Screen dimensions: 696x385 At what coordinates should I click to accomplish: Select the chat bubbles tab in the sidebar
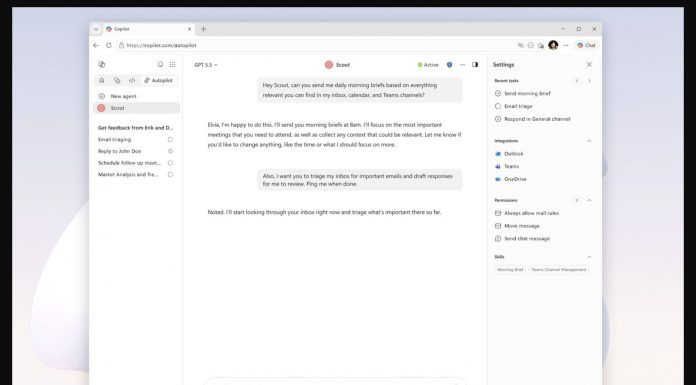tap(117, 80)
